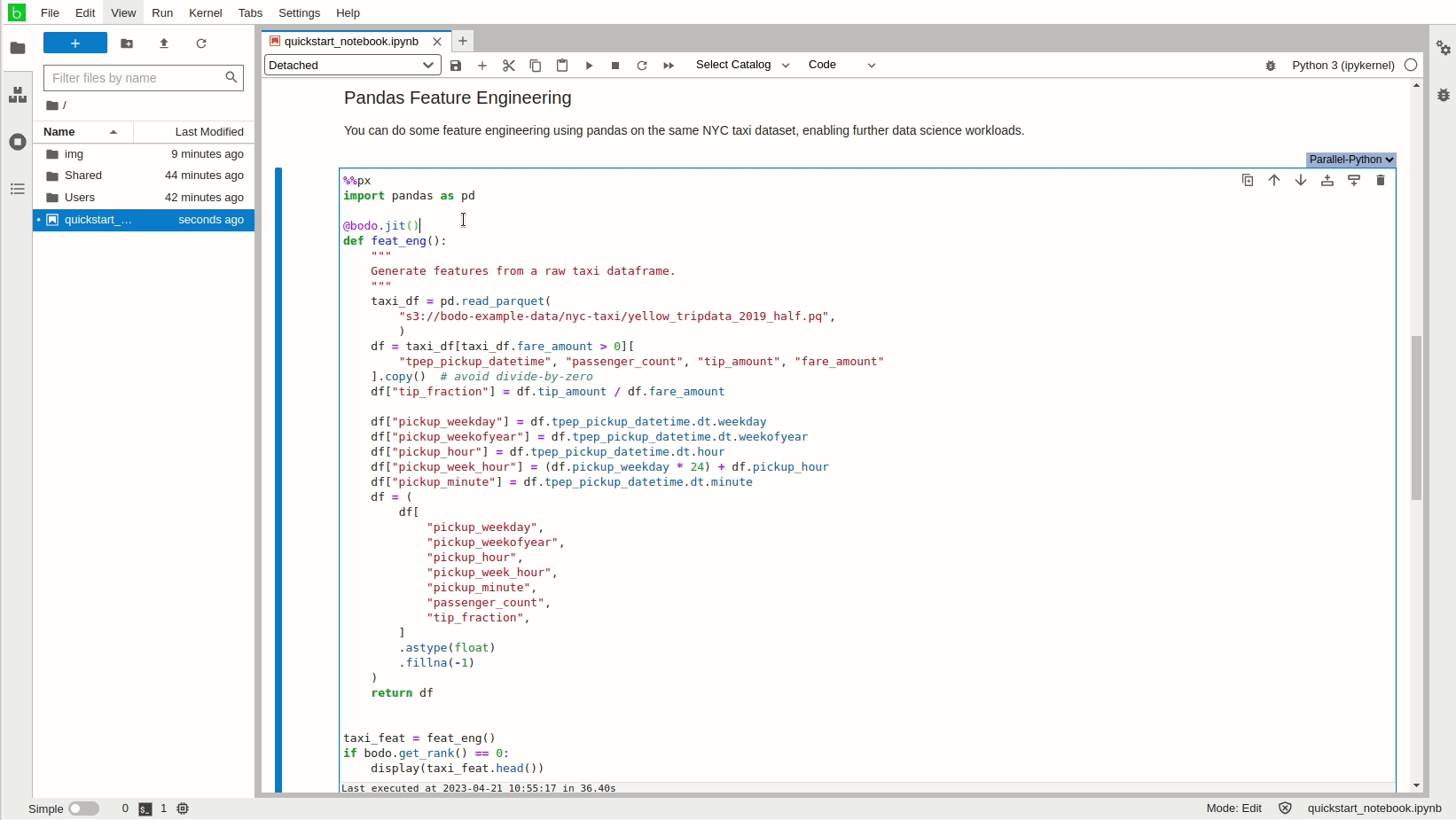Change cell type using Code dropdown
1456x820 pixels.
click(x=841, y=65)
